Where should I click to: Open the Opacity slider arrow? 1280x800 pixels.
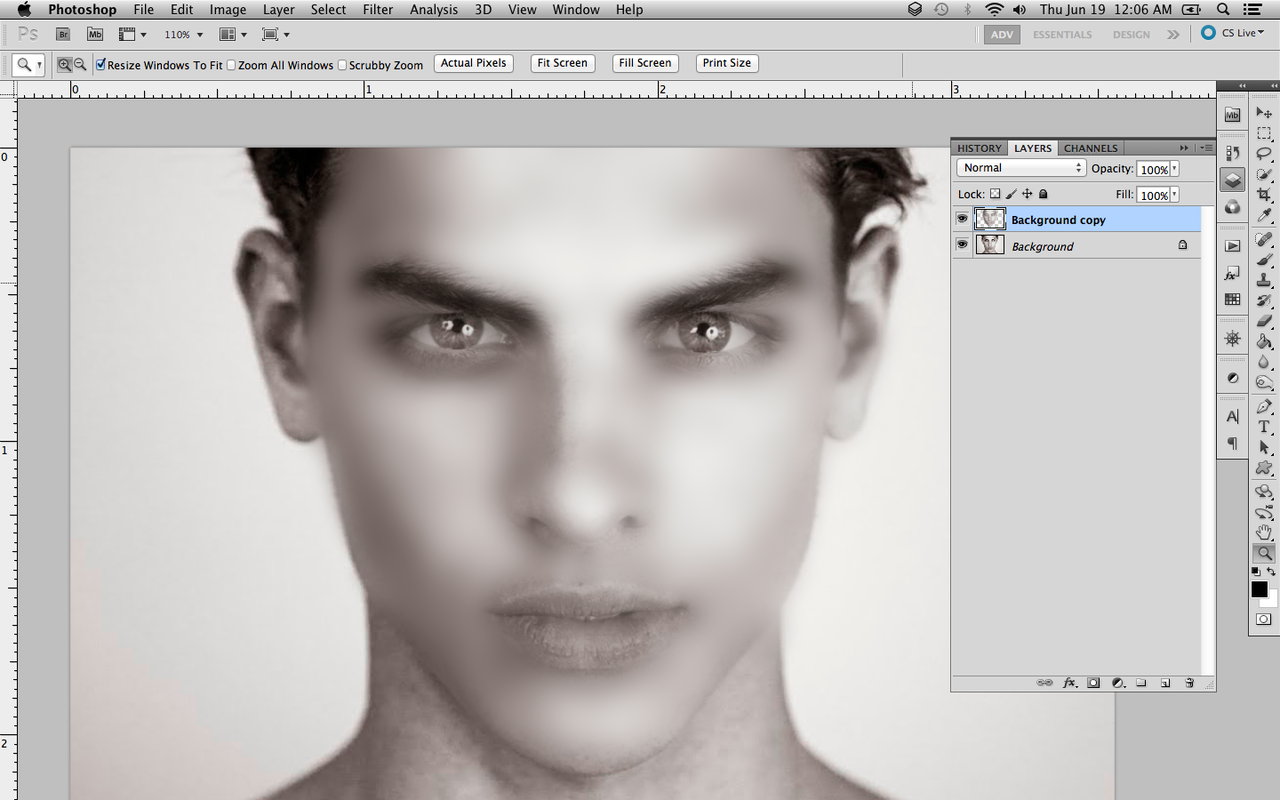1174,169
